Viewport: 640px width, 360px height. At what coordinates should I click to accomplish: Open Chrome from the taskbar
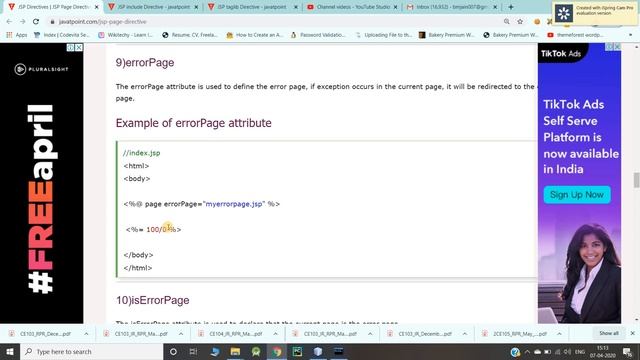277,351
